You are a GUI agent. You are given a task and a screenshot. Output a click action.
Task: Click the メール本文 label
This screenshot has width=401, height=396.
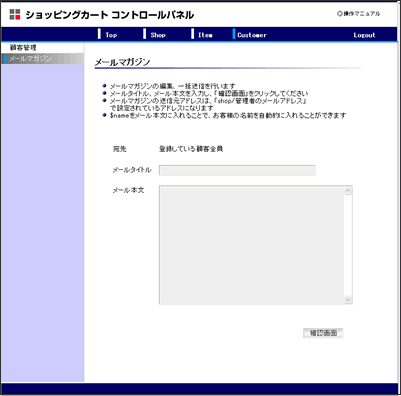point(128,190)
